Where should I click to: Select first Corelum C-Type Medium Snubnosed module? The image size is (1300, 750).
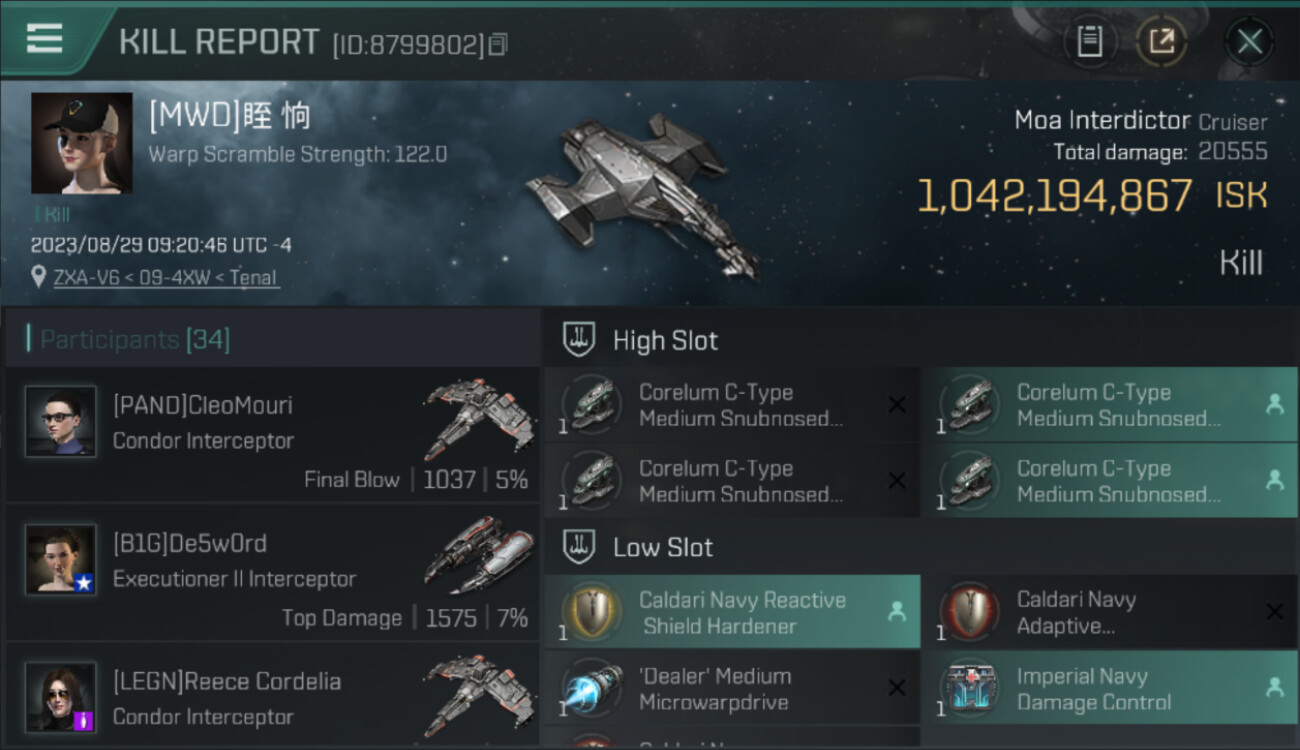click(x=732, y=405)
